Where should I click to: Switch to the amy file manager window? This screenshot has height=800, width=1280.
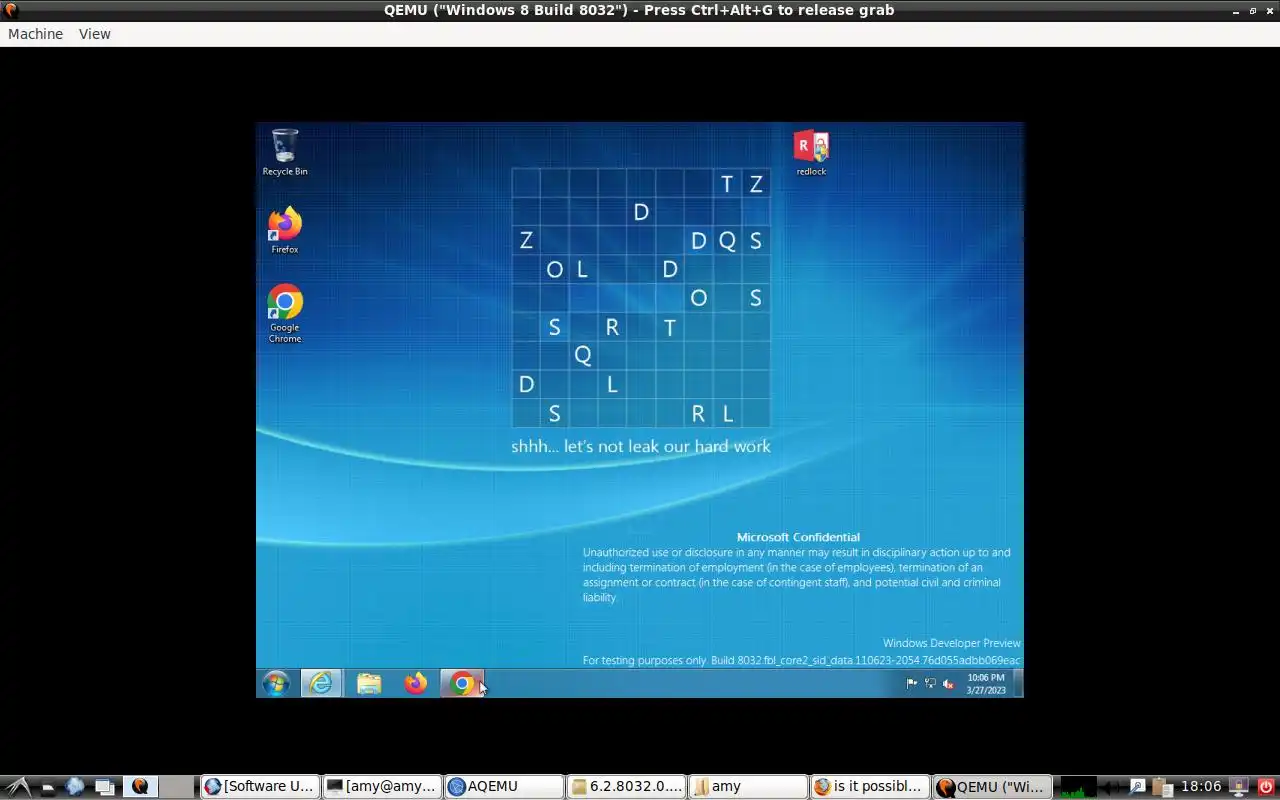coord(748,787)
